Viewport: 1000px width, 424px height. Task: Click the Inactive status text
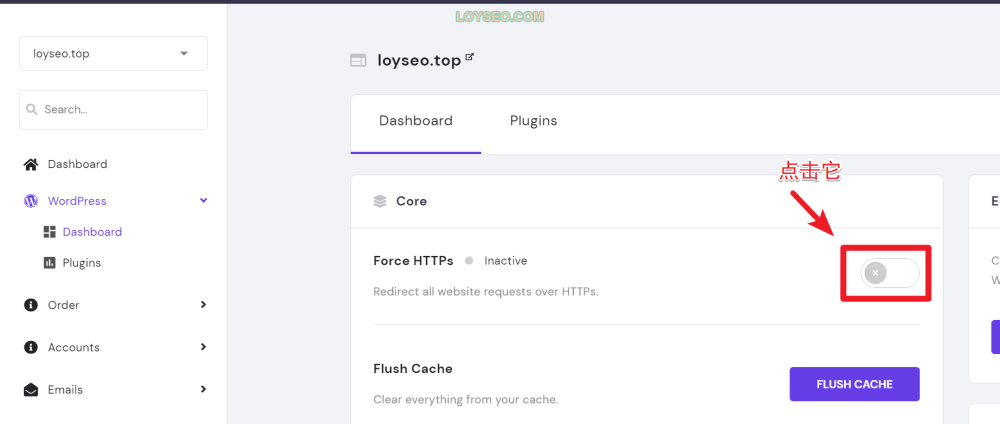click(506, 261)
